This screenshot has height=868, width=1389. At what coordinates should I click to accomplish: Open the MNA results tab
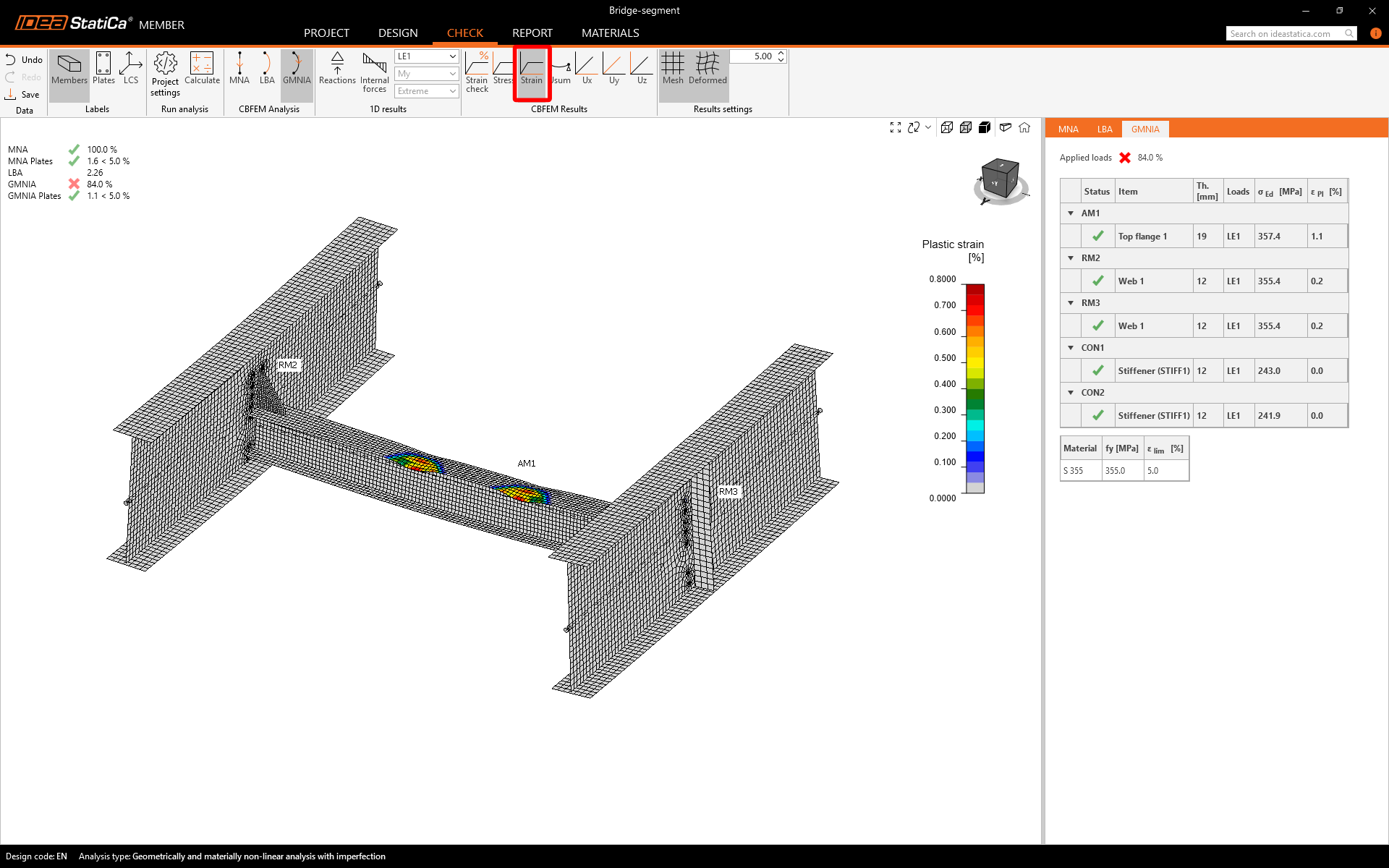tap(1068, 129)
